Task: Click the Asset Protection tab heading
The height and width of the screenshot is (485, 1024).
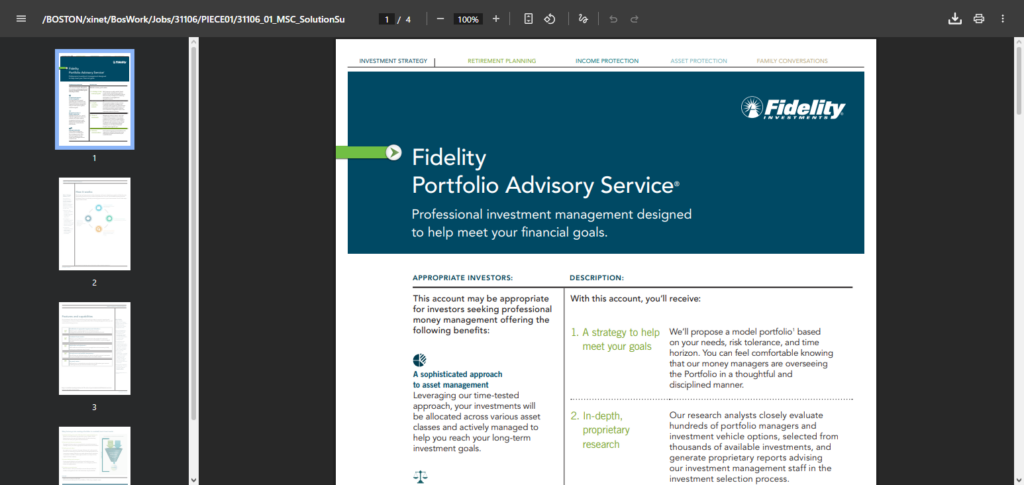Action: coord(699,61)
